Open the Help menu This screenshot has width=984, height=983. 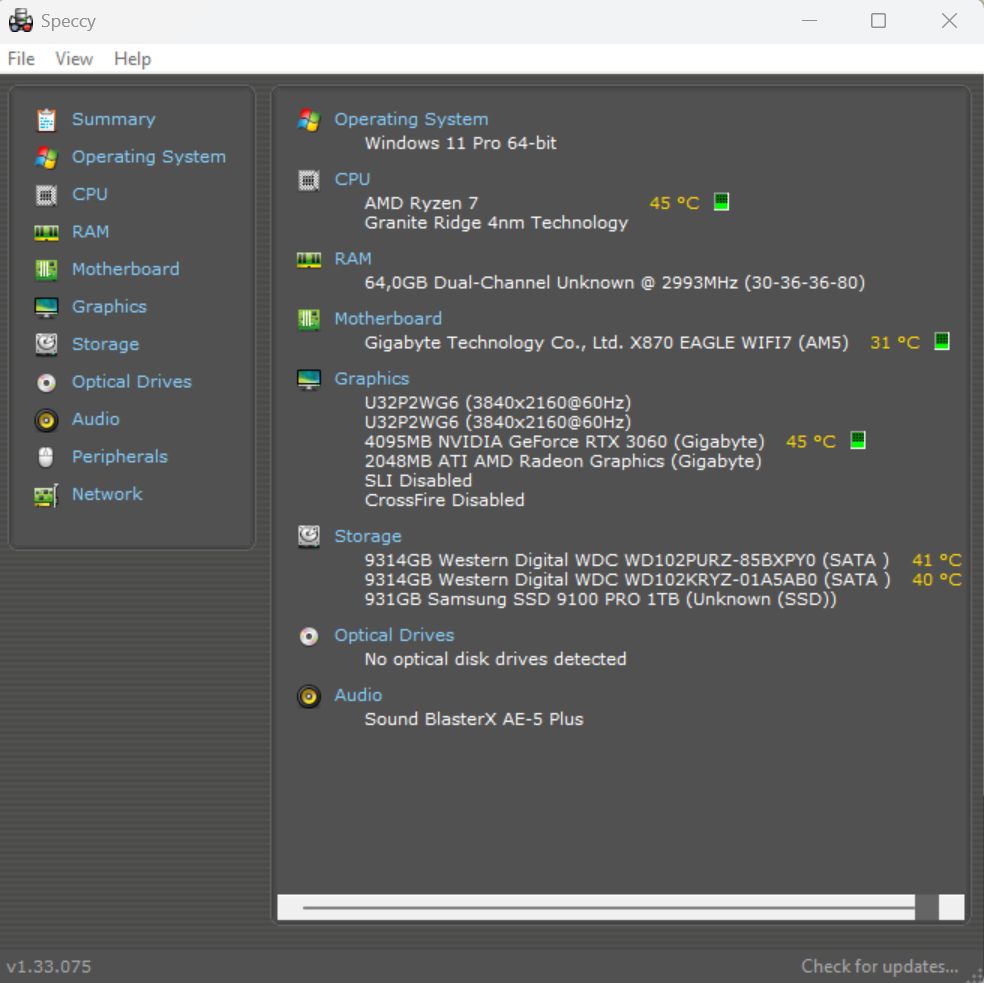click(x=132, y=59)
